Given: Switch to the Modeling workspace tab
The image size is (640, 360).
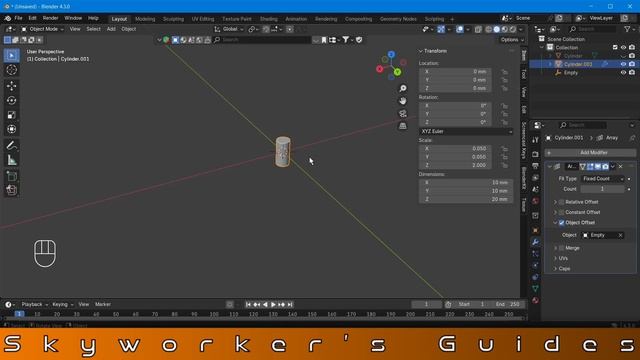Looking at the screenshot, I should click(x=145, y=19).
